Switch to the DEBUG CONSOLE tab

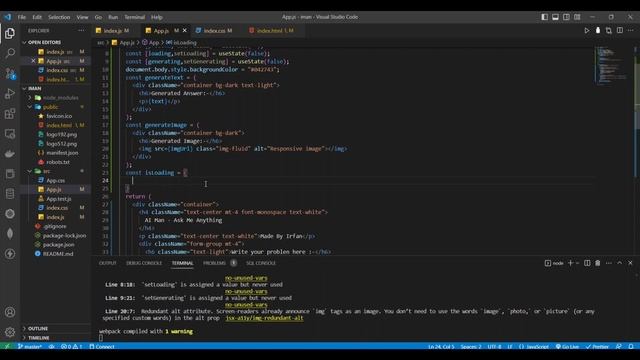tap(144, 263)
